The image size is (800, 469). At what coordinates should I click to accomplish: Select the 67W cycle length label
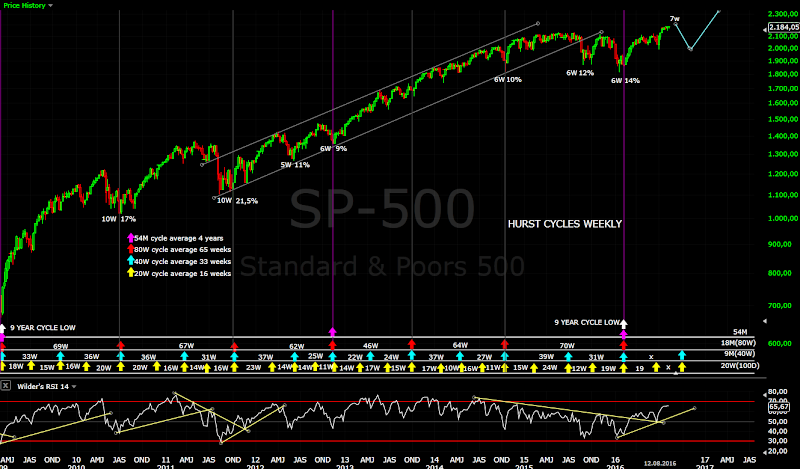[186, 345]
